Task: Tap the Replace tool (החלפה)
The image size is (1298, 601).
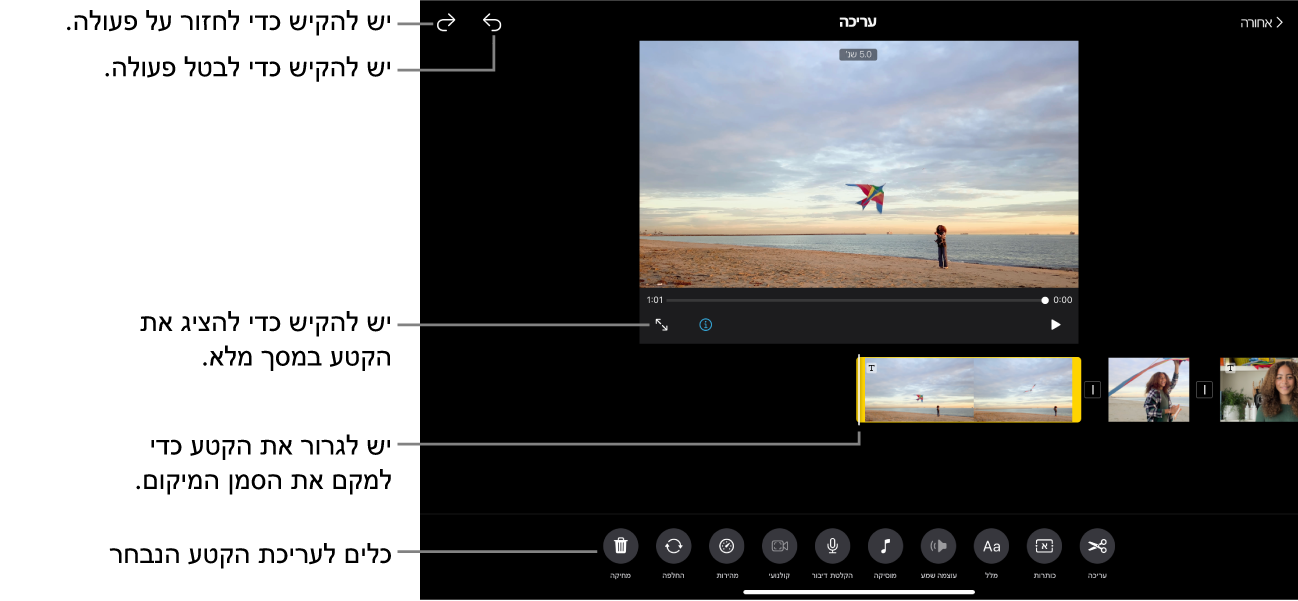Action: [x=674, y=546]
